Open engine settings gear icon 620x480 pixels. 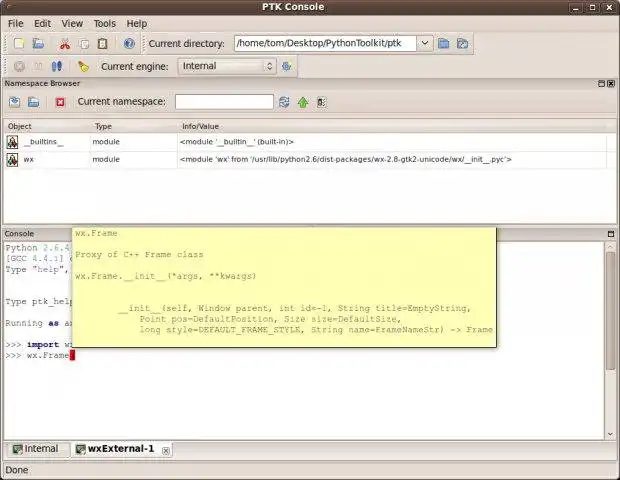[286, 66]
